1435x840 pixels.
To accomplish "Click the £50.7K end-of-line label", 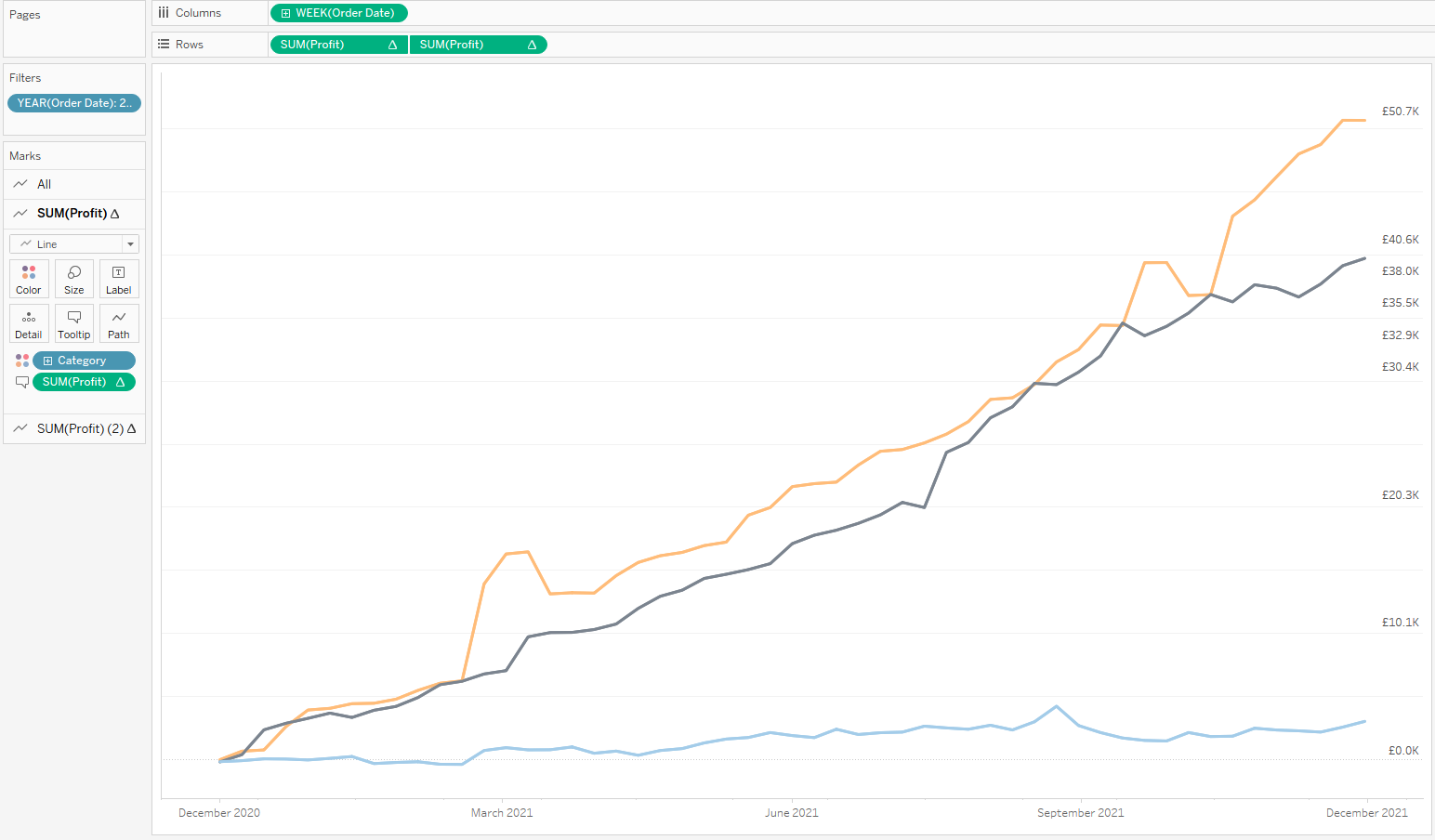I will tap(1400, 112).
